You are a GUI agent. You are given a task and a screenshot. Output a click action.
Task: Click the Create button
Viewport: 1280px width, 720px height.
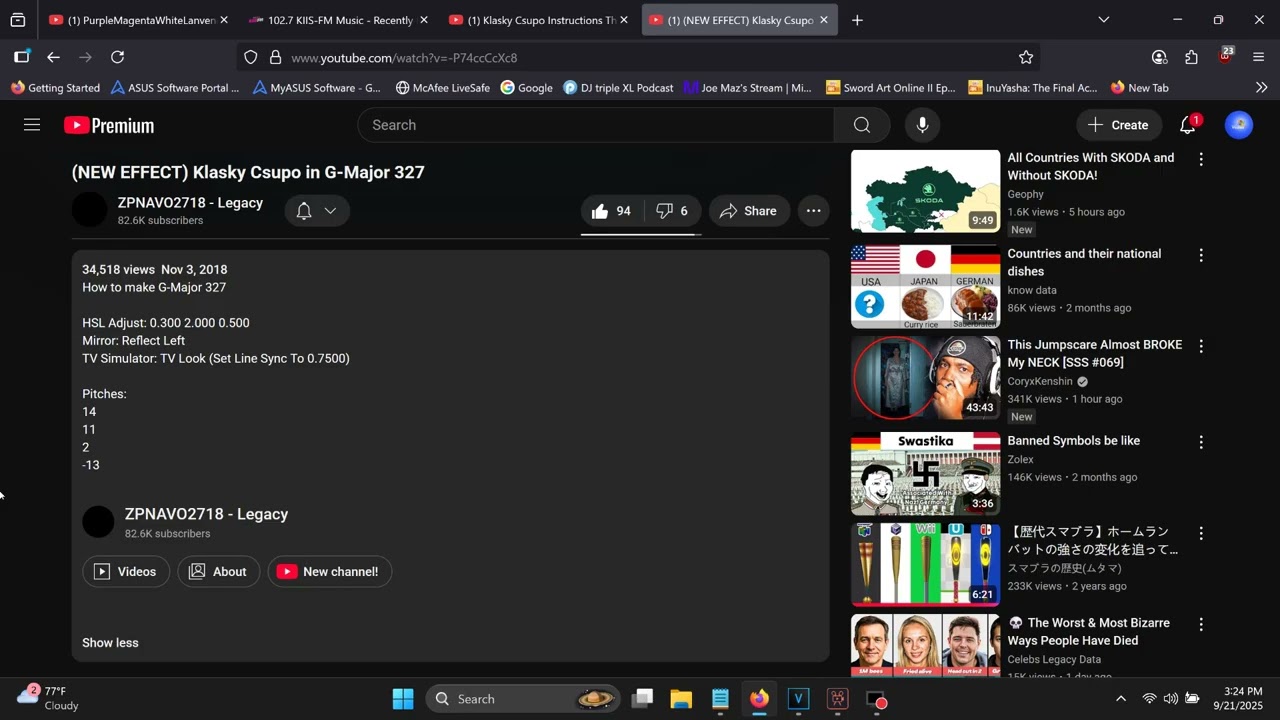(1119, 125)
